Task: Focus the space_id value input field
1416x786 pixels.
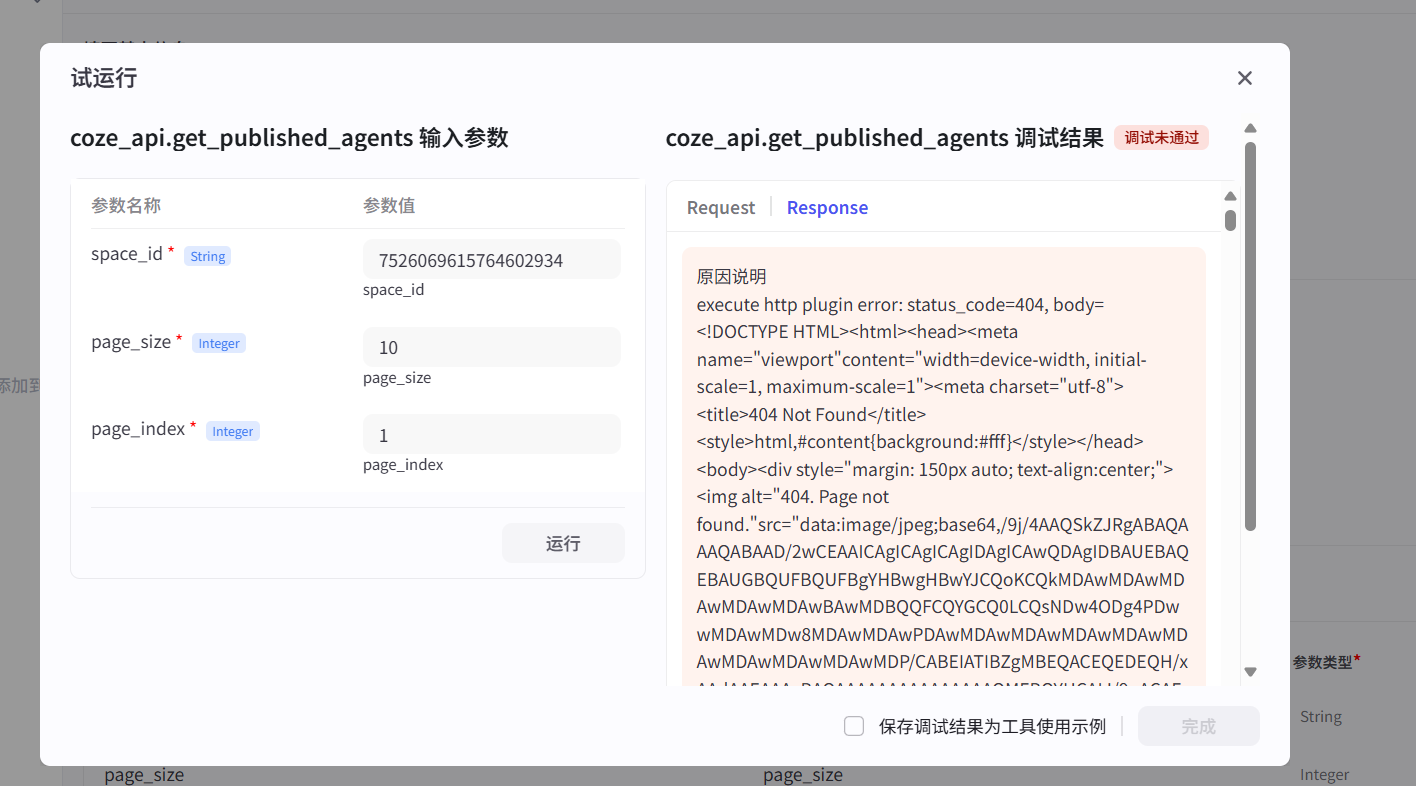Action: coord(492,260)
